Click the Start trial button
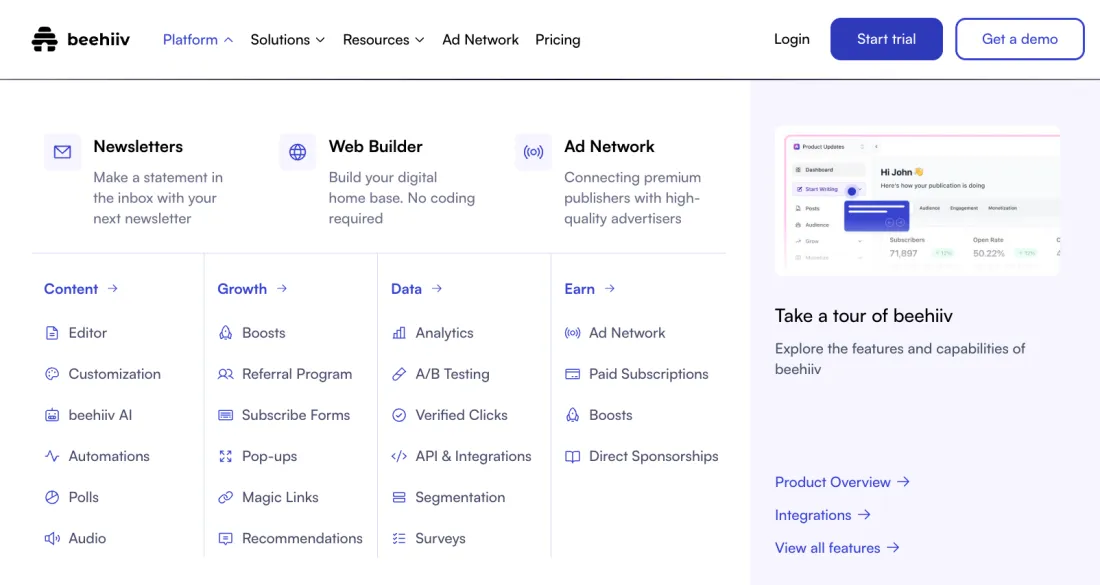The image size is (1100, 585). (886, 39)
